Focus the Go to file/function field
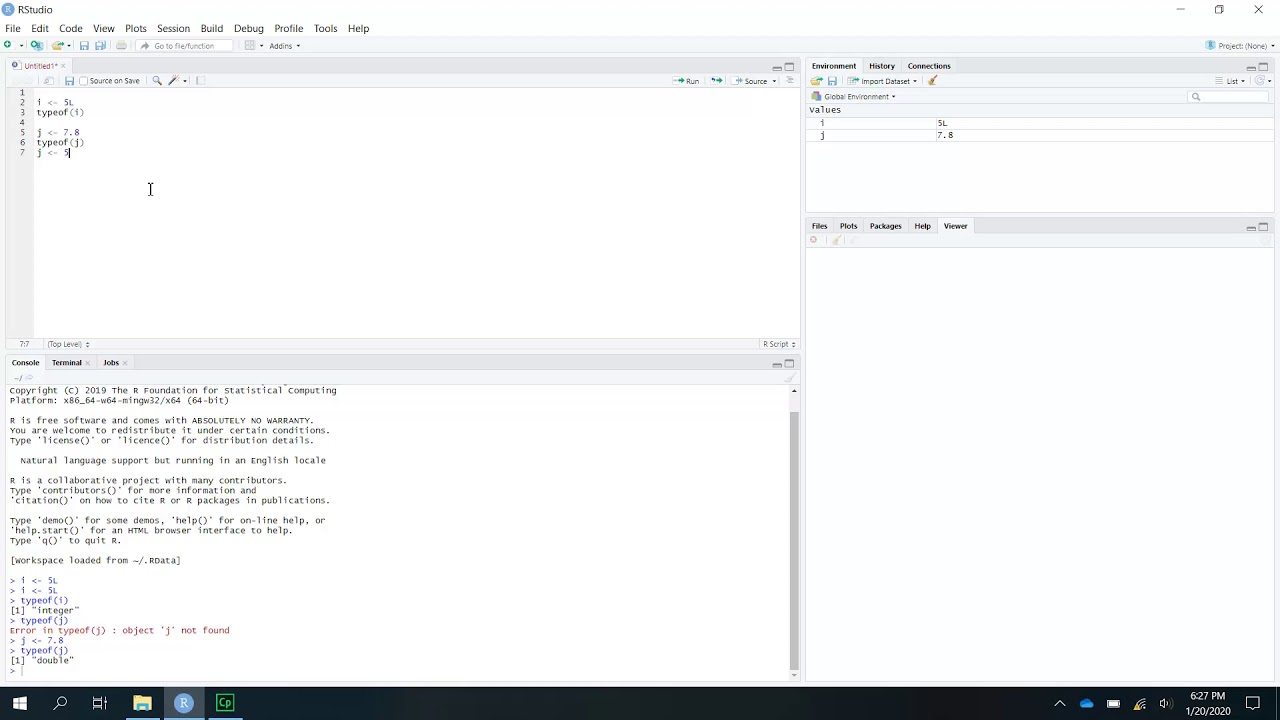1280x720 pixels. click(184, 45)
